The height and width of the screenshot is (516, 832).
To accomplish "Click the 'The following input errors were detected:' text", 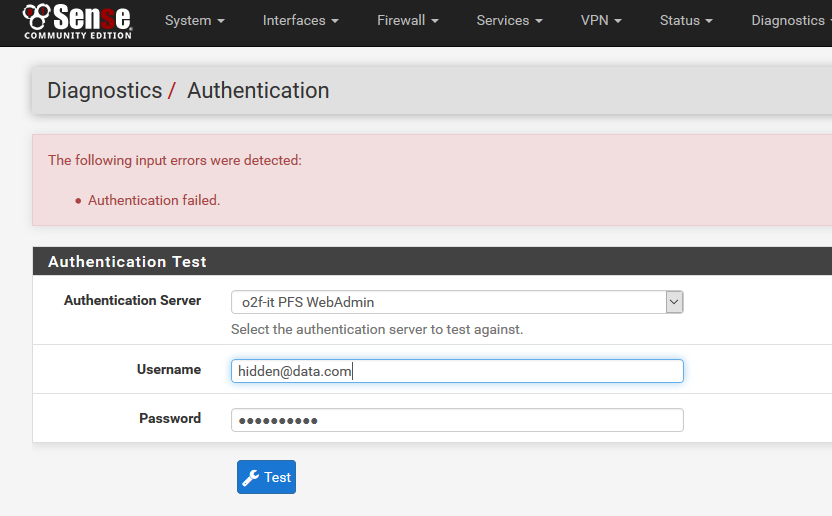I will [x=175, y=160].
